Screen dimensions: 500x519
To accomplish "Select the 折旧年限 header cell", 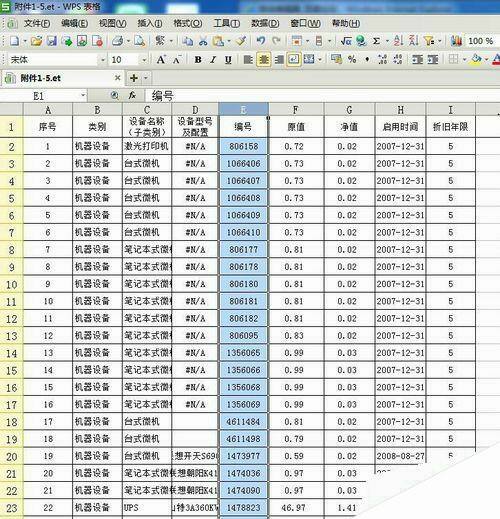I will 450,127.
